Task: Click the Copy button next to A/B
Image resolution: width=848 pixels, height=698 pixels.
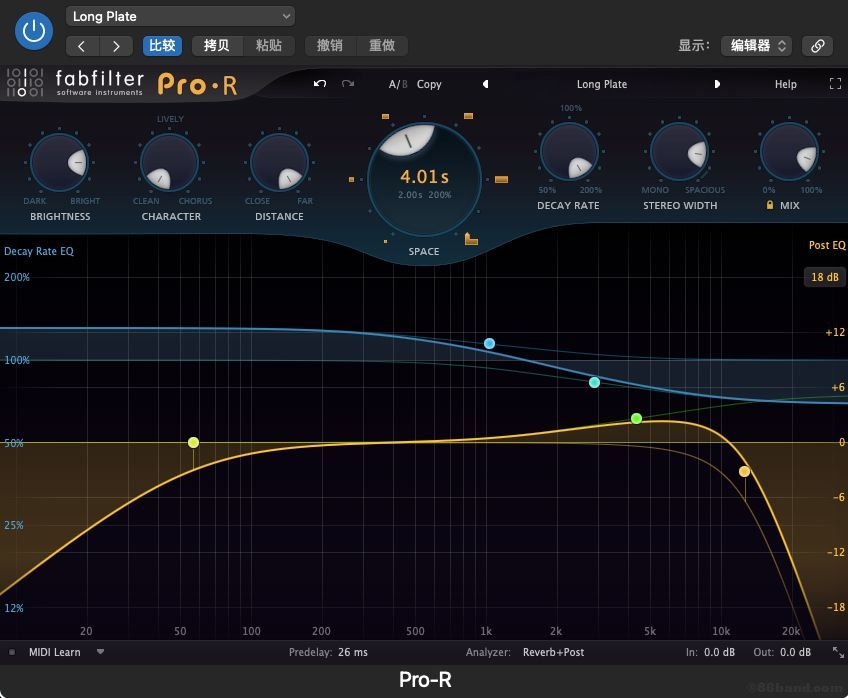Action: [x=429, y=84]
